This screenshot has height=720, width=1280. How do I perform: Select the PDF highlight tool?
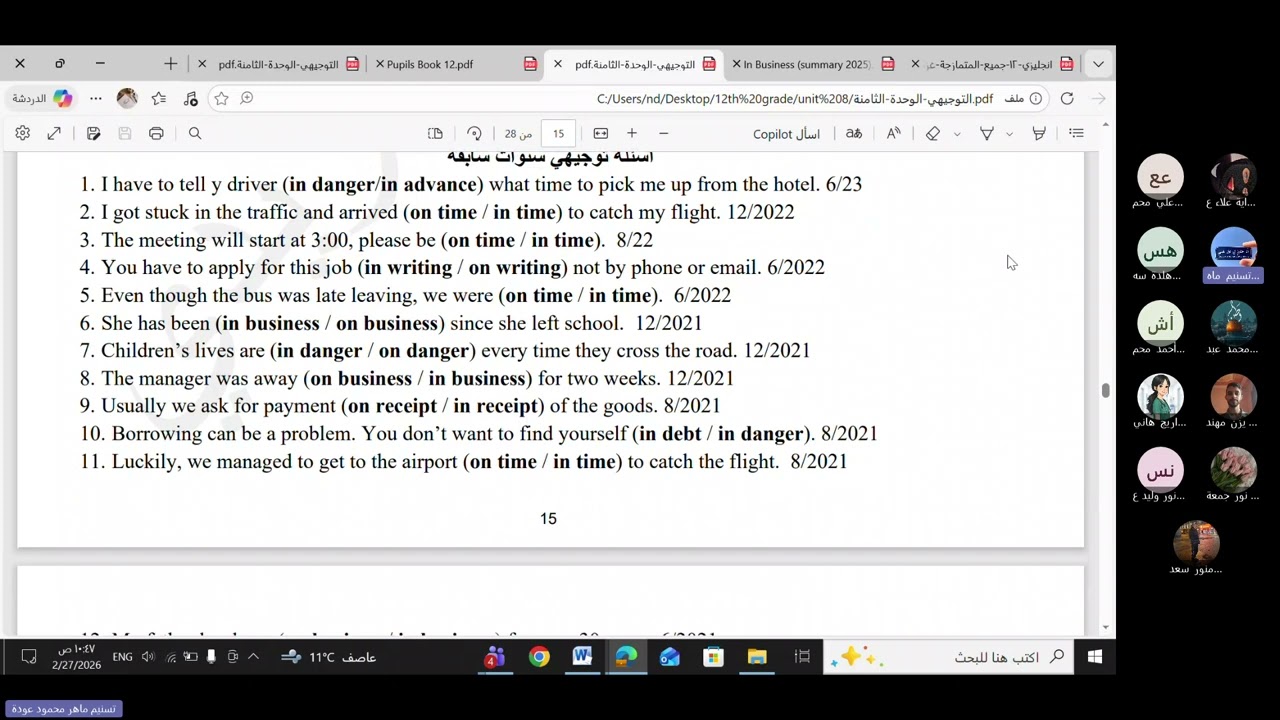(x=1039, y=133)
